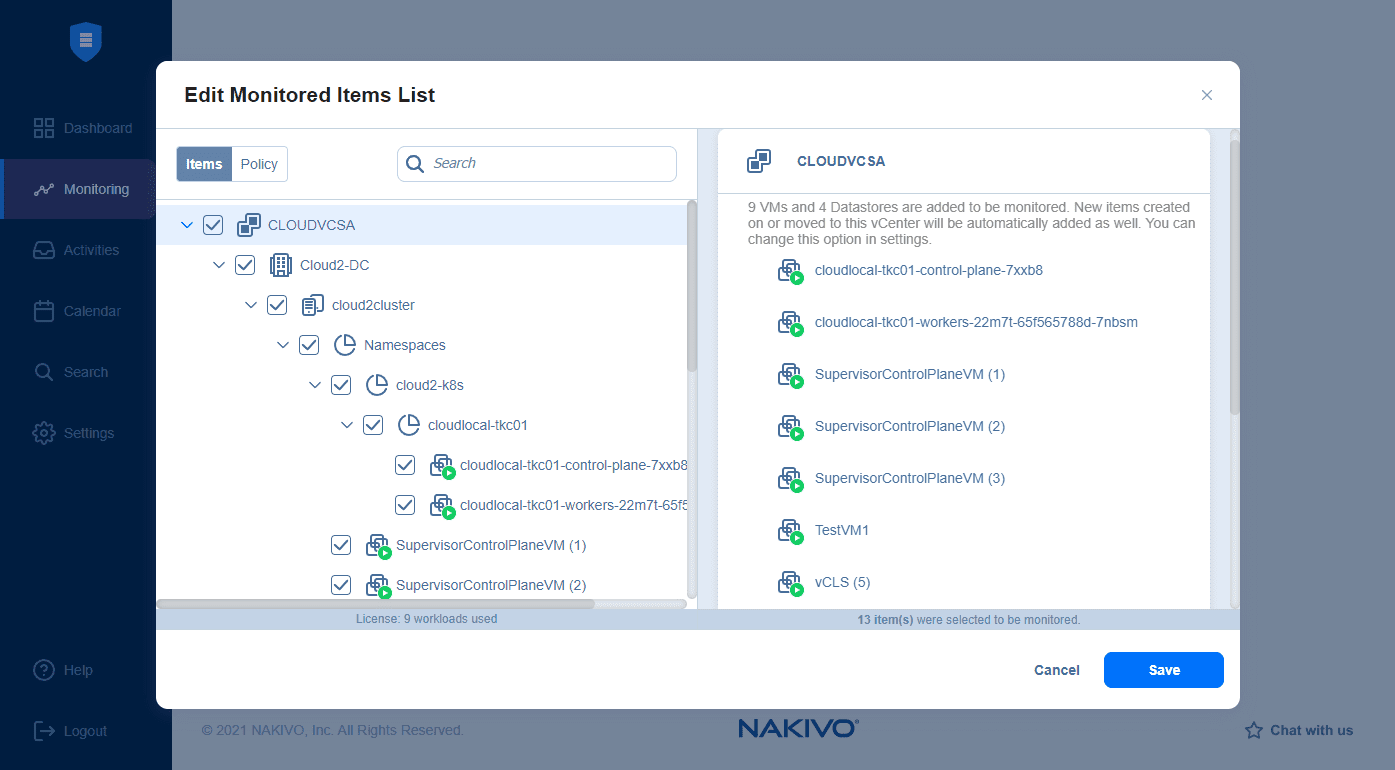
Task: Close the Edit Monitored Items dialog
Action: pos(1207,95)
